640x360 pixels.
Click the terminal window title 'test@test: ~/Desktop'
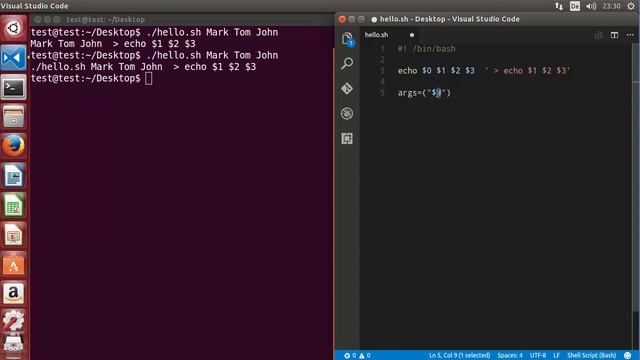(105, 19)
